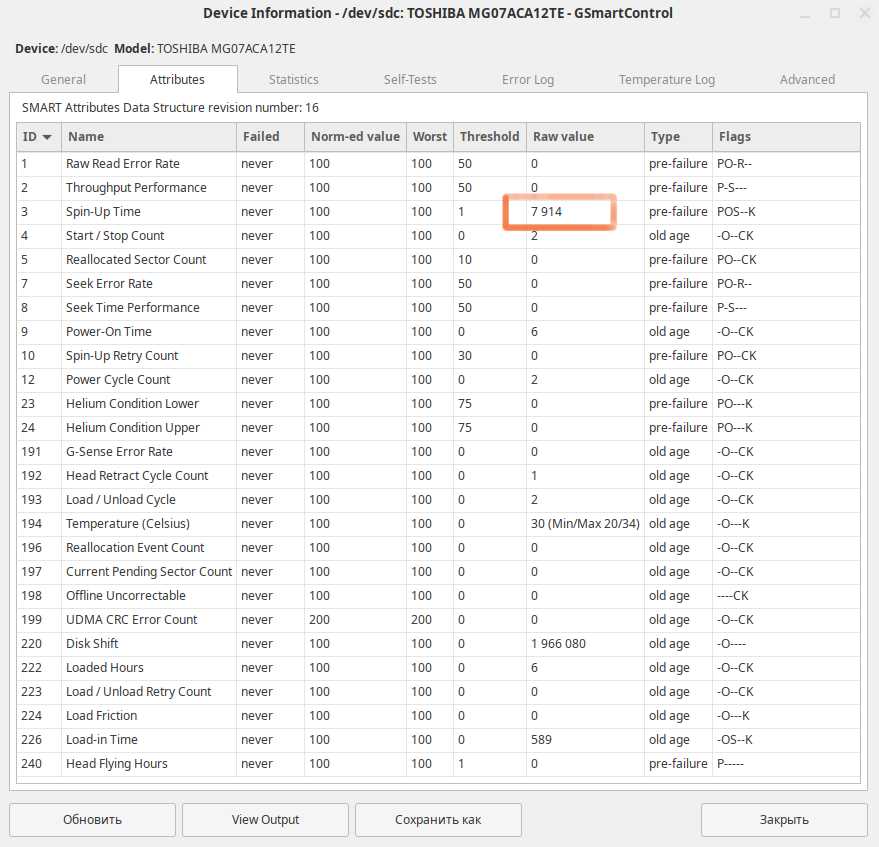Click the ----CK flags cell
The width and height of the screenshot is (879, 847).
click(733, 596)
